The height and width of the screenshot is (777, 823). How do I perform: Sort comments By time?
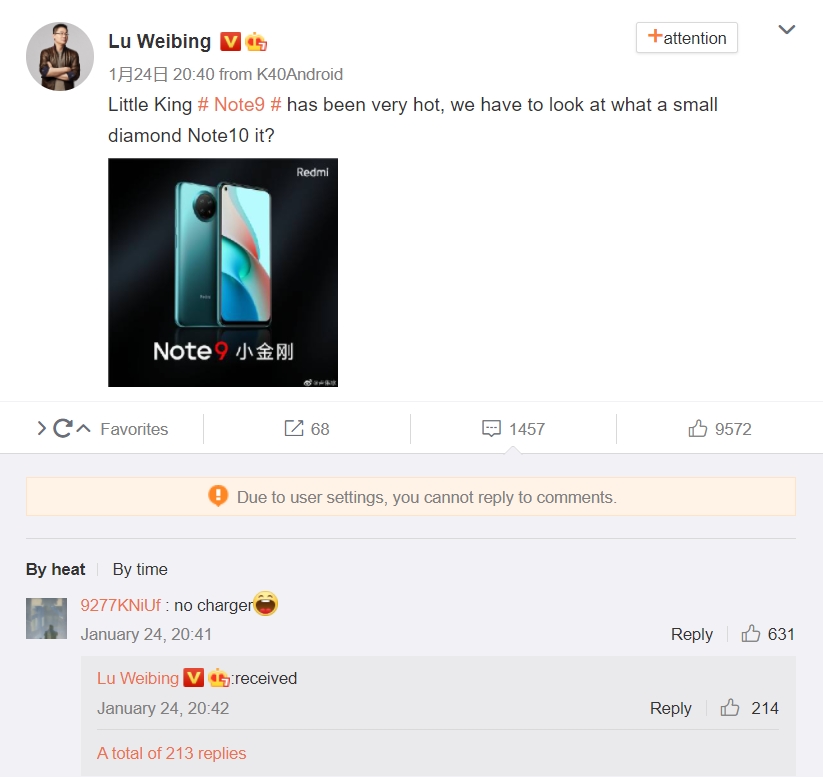coord(140,569)
